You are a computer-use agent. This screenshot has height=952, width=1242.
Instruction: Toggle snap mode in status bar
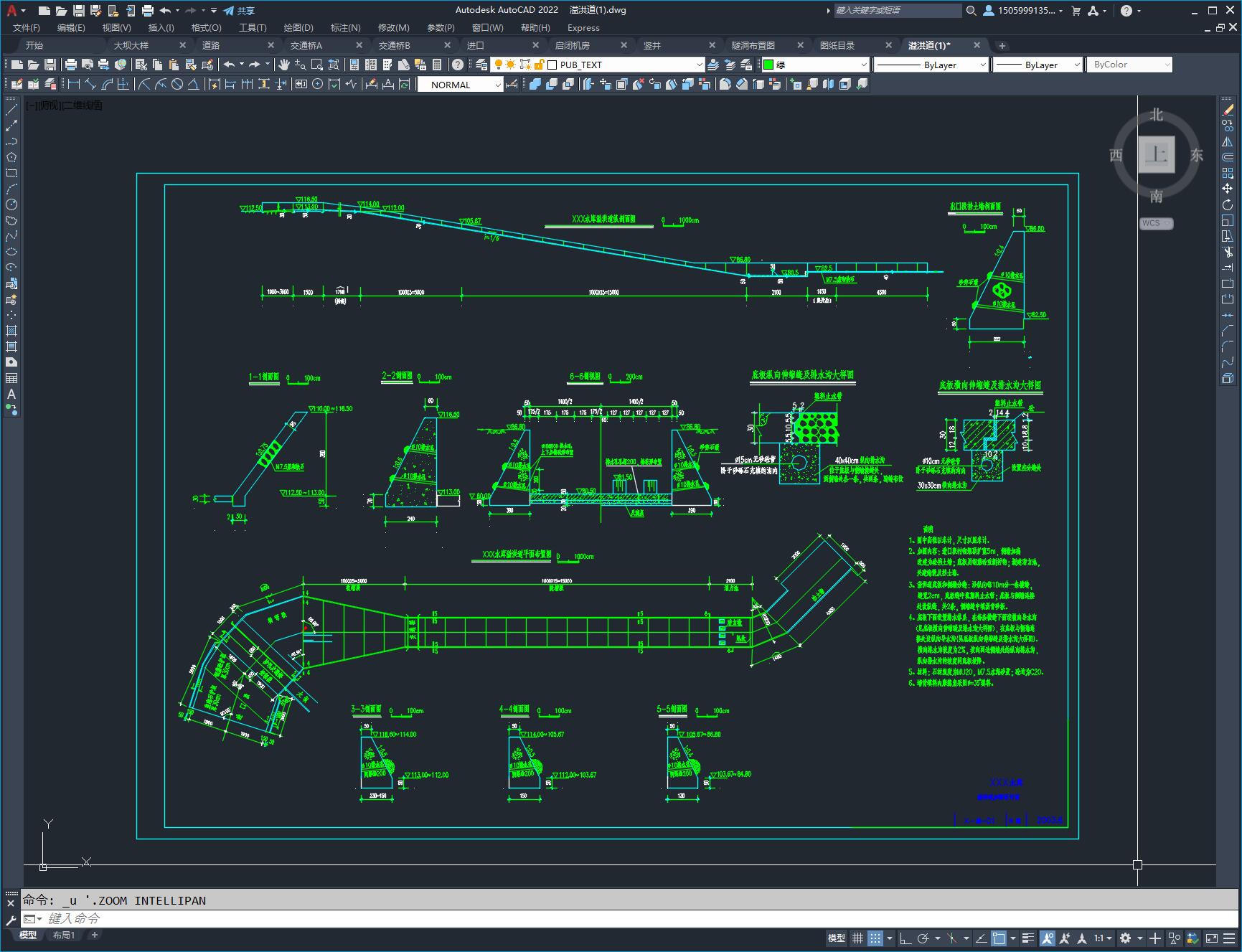[875, 938]
